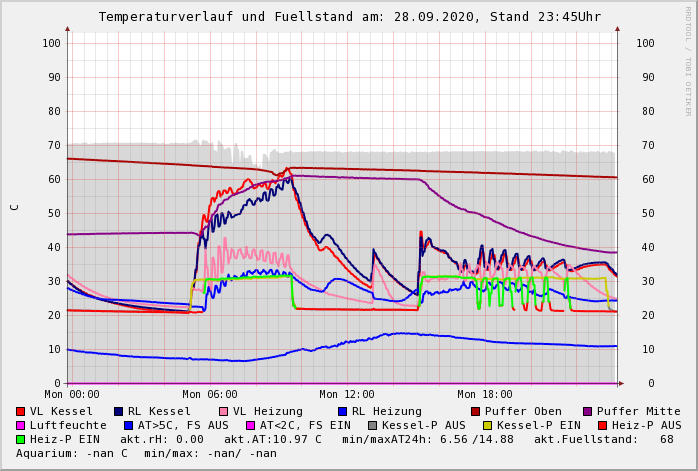Viewport: 698px width, 471px height.
Task: Click the magenta Luftfeuchte legend swatch
Action: [21, 425]
